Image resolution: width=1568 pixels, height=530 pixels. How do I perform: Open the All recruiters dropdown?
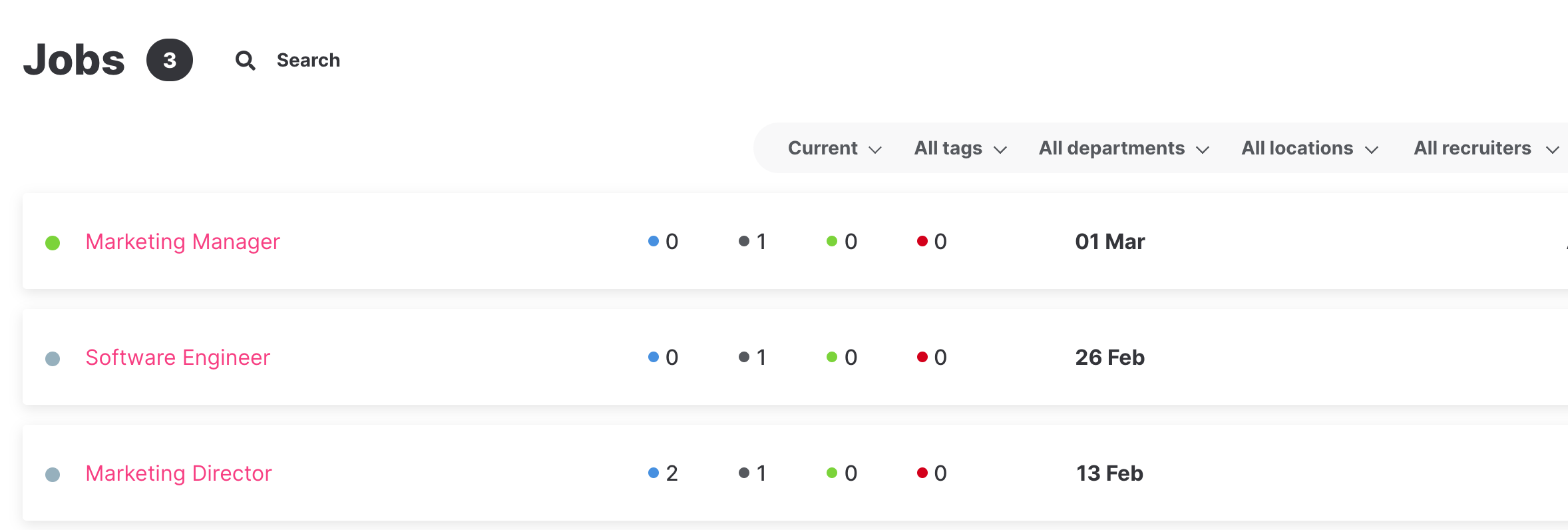[1485, 148]
